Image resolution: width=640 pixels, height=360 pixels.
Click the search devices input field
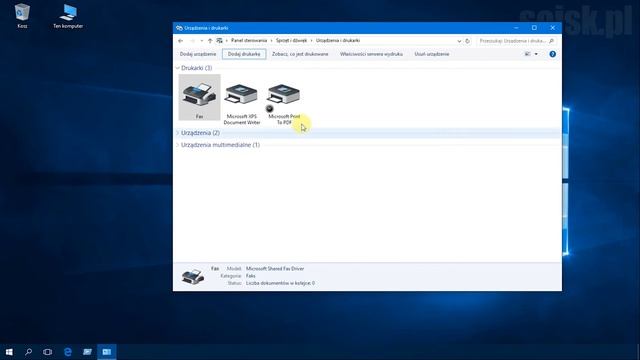512,41
